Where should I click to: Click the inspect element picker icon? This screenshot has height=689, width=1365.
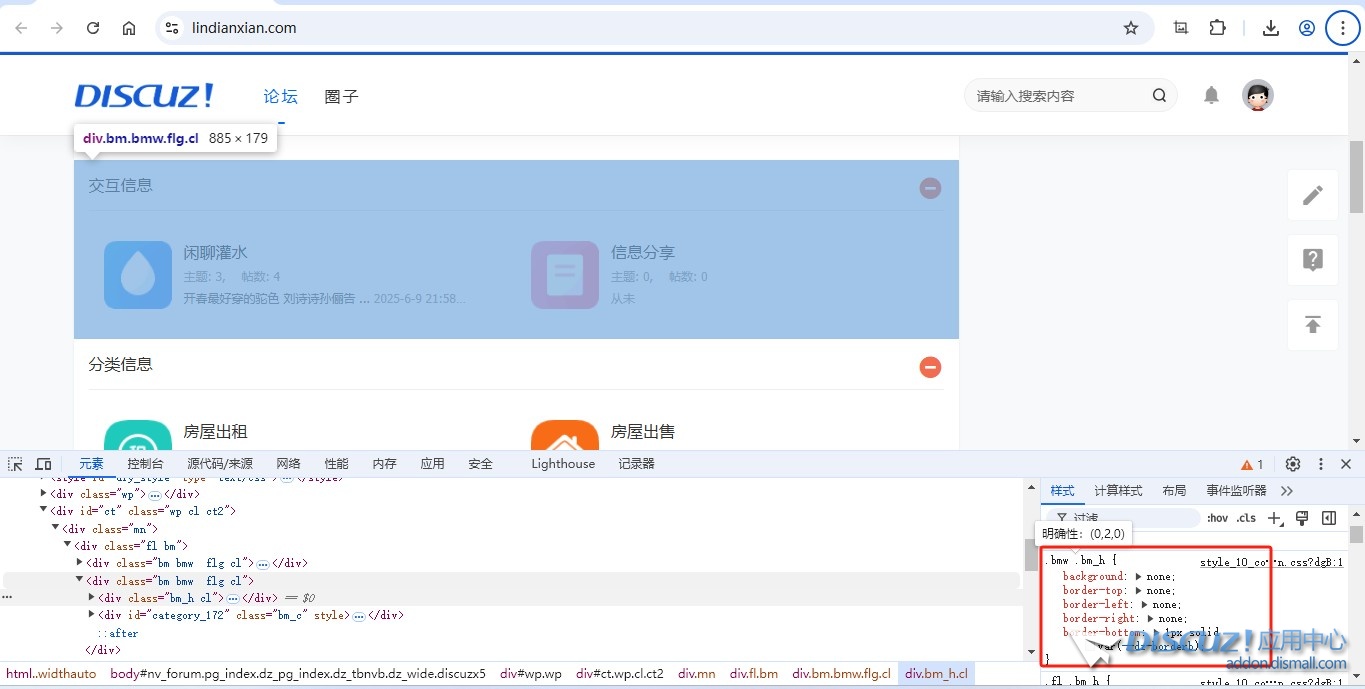[15, 464]
